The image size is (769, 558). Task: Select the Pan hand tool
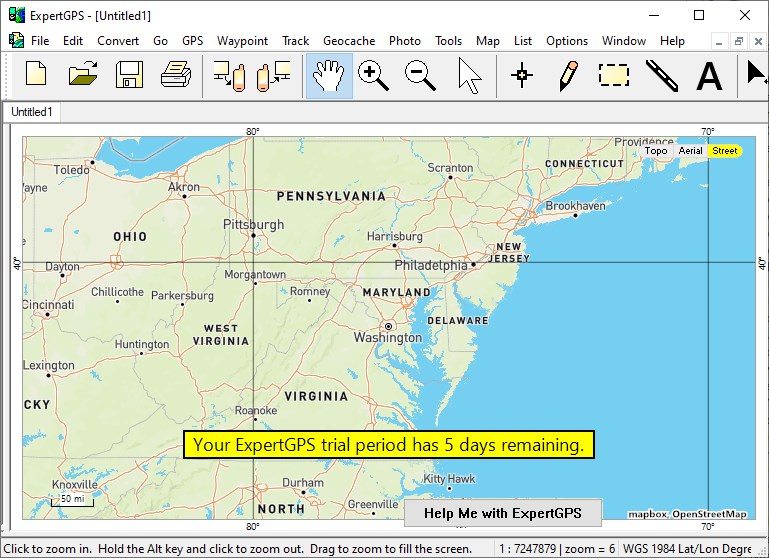pos(329,76)
